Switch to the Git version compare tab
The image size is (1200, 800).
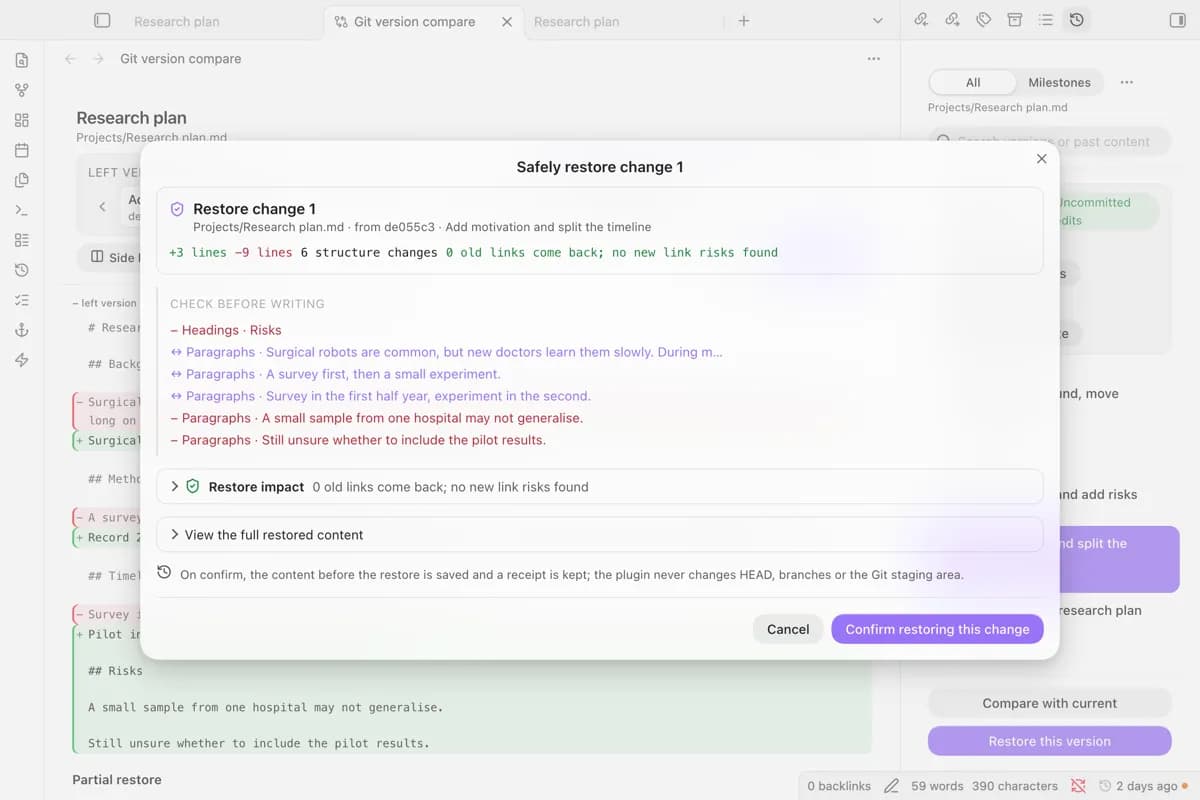pyautogui.click(x=415, y=21)
